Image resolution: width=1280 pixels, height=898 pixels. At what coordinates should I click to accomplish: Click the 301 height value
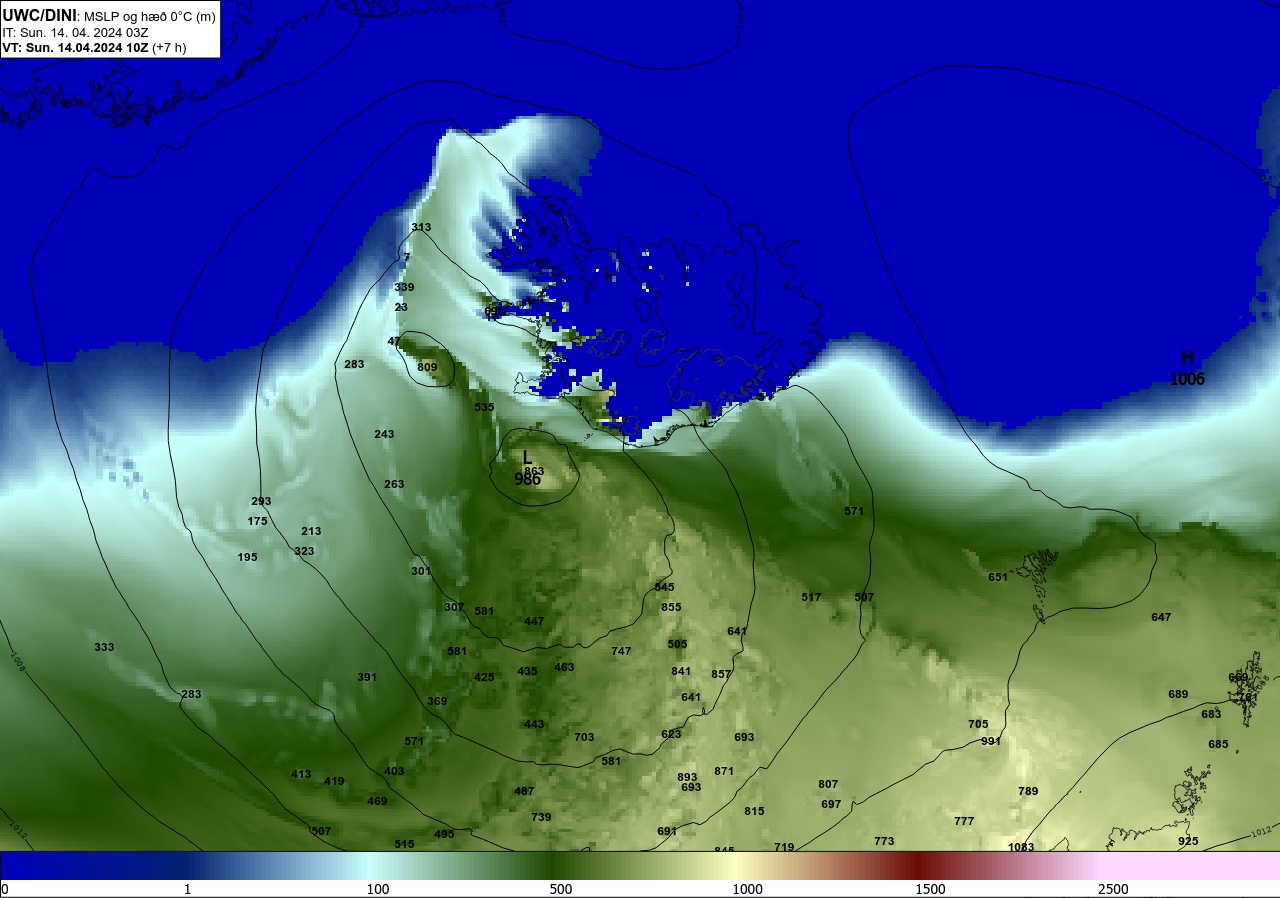[421, 571]
